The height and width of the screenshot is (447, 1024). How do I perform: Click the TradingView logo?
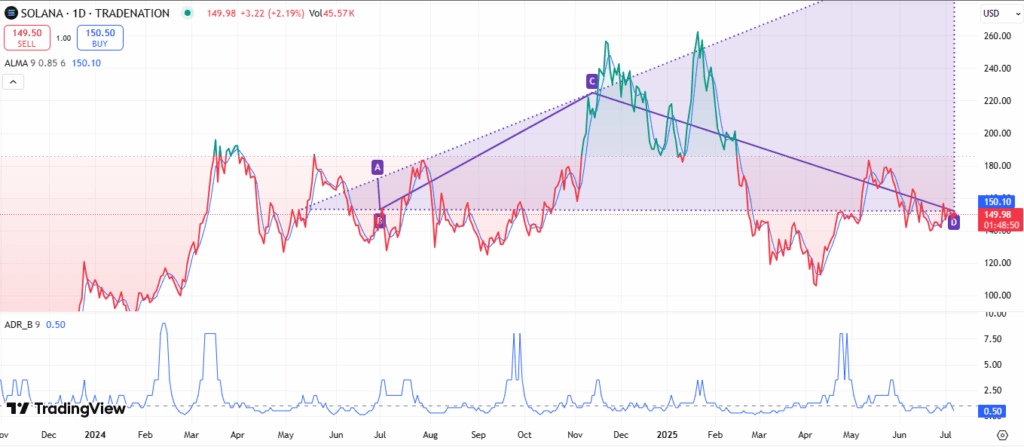coord(66,408)
